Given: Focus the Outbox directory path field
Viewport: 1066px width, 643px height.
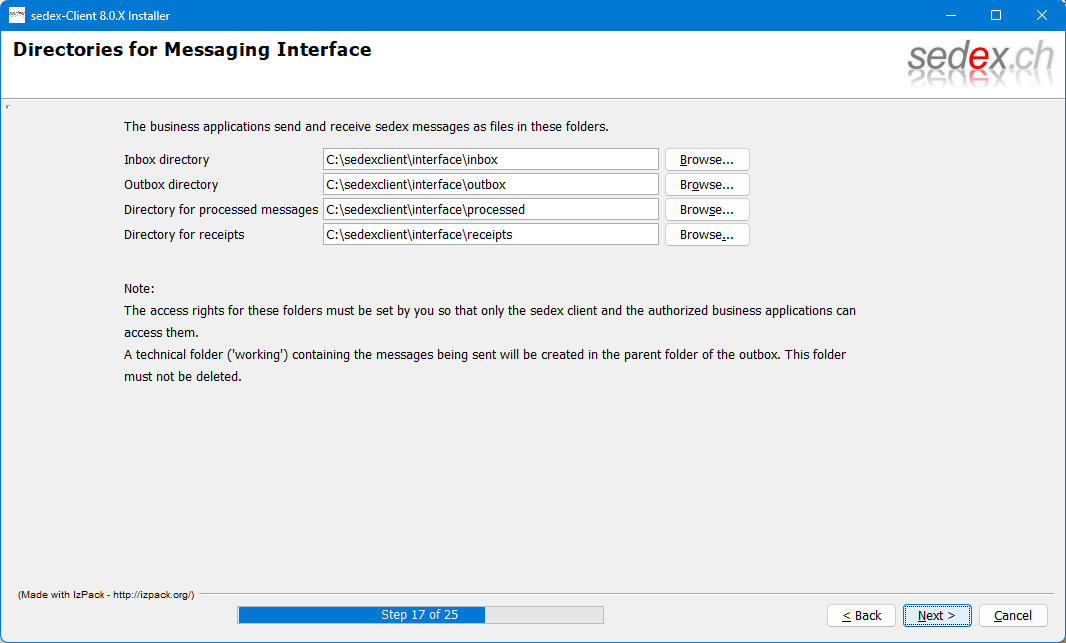Looking at the screenshot, I should point(490,185).
